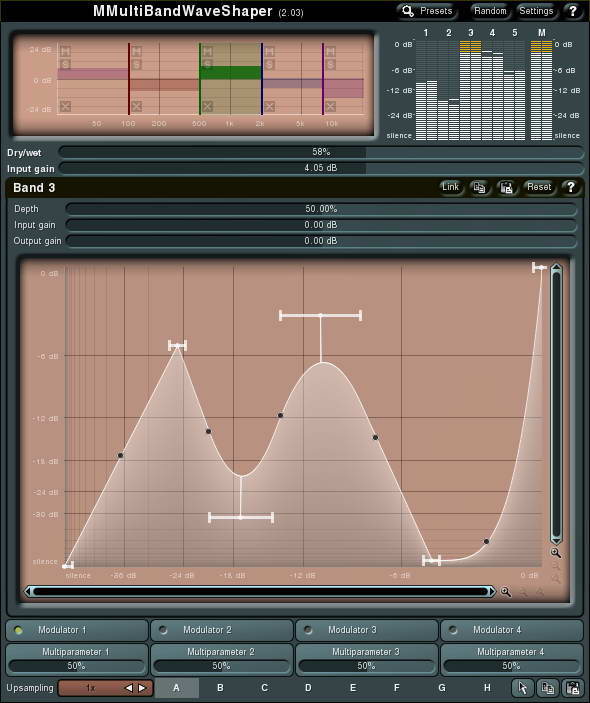
Task: Solo band 3 in the green region
Action: [207, 64]
